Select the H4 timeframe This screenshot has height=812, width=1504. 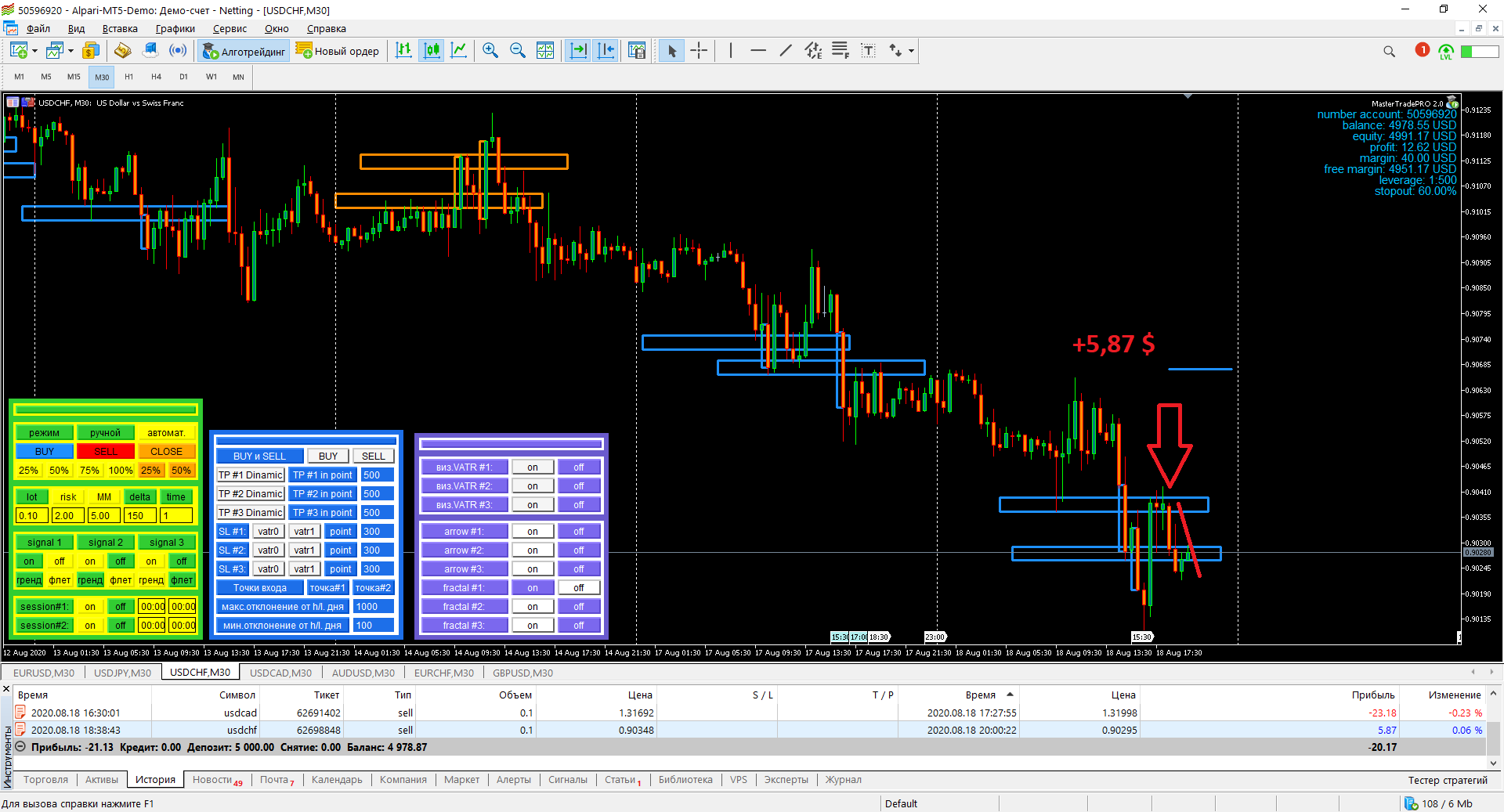(156, 77)
